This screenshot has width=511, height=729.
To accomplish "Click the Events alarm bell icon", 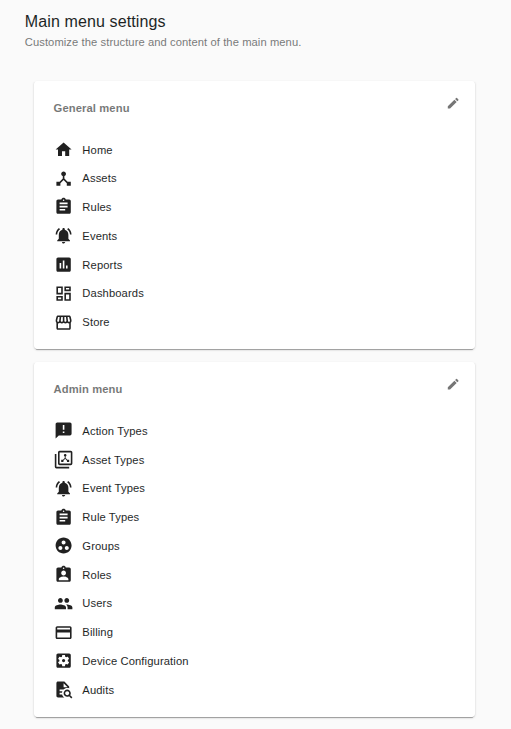I will pos(64,236).
